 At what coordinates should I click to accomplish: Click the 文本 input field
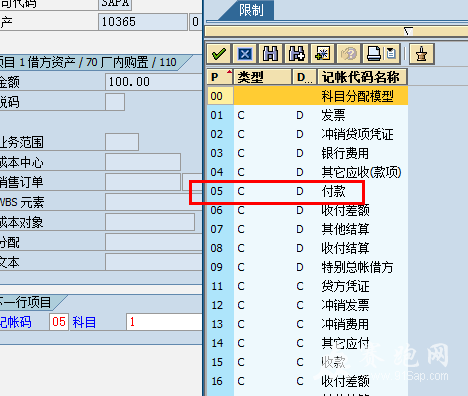[154, 262]
